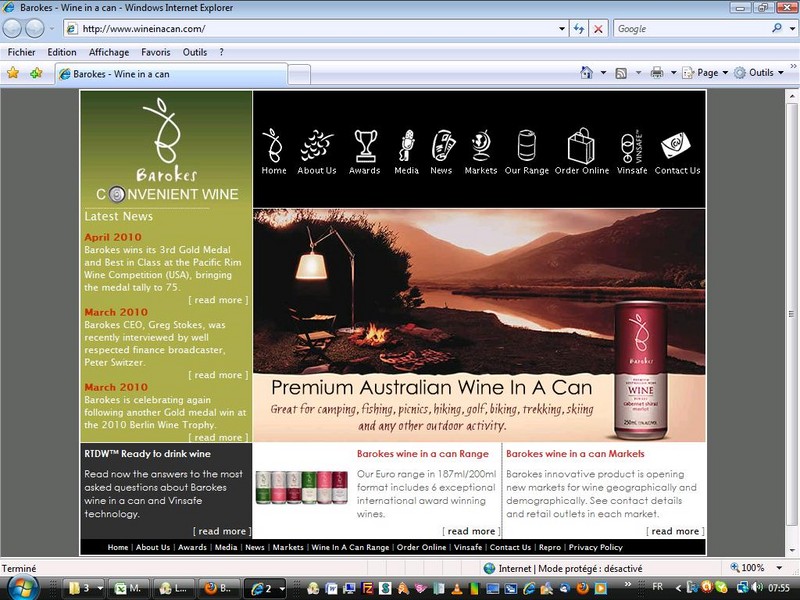Stop page loading with red X icon
Screen dimensions: 800x600
pos(598,29)
